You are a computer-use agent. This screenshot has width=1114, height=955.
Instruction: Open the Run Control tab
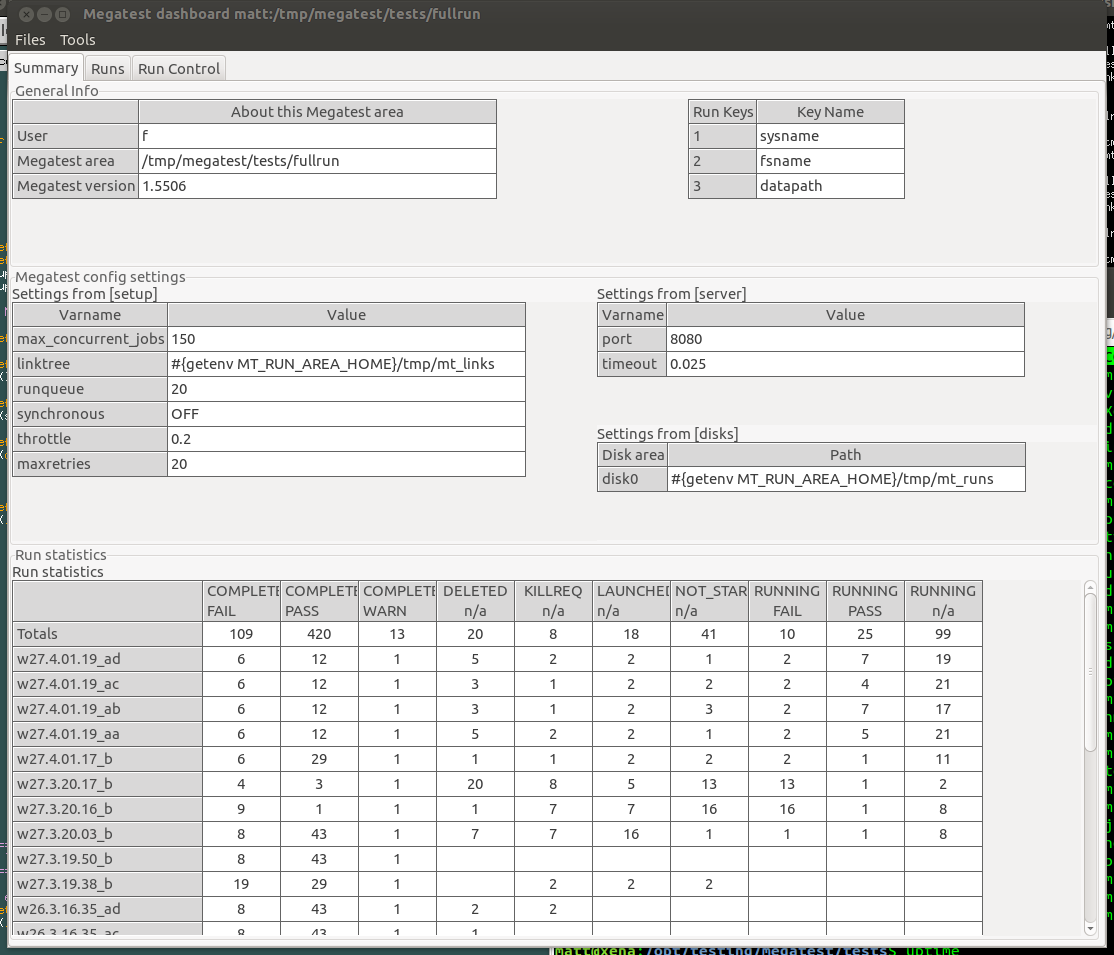pyautogui.click(x=179, y=68)
